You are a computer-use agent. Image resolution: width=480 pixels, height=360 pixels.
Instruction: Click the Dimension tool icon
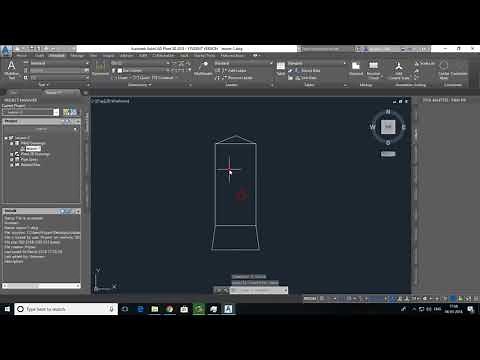point(100,68)
